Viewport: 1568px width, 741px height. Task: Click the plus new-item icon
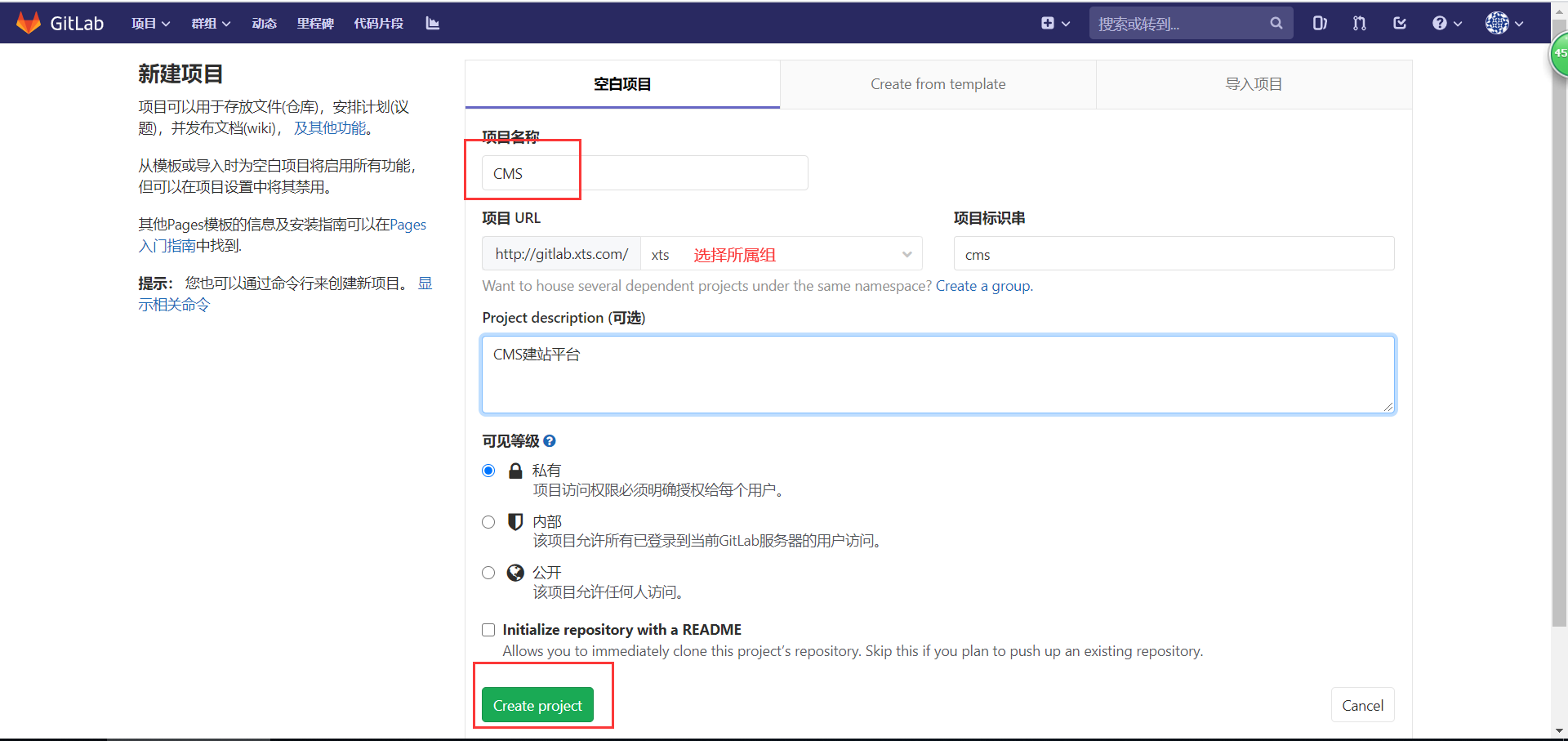click(1048, 23)
